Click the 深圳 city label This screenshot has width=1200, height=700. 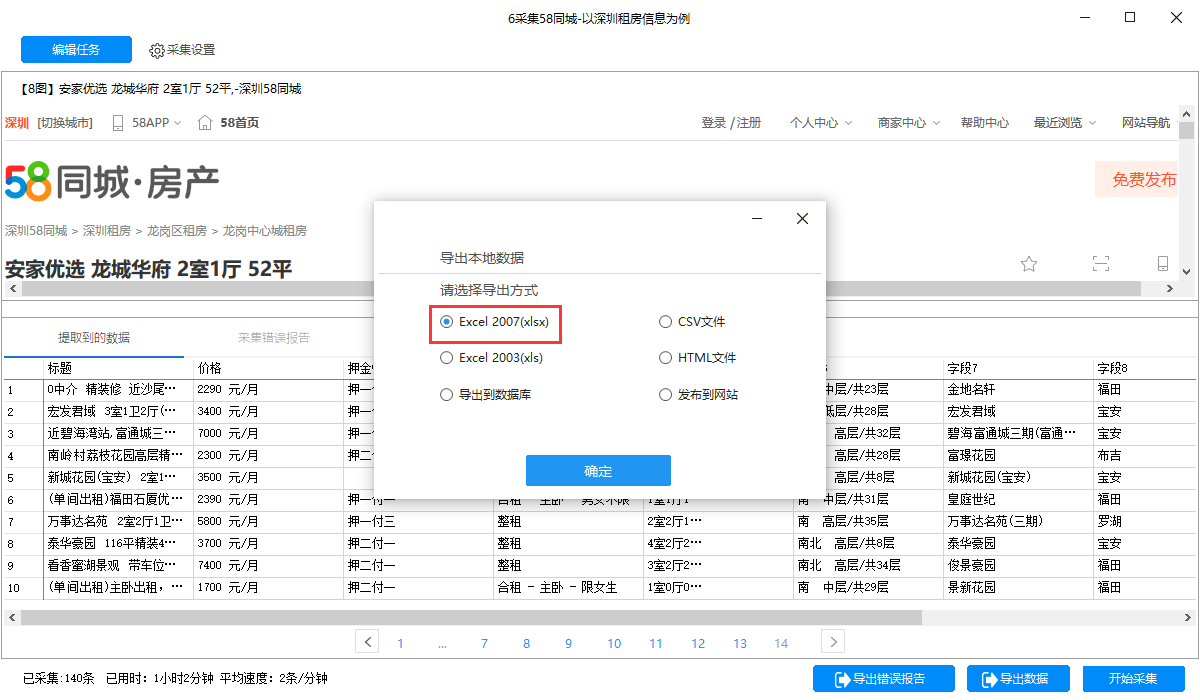click(x=17, y=123)
